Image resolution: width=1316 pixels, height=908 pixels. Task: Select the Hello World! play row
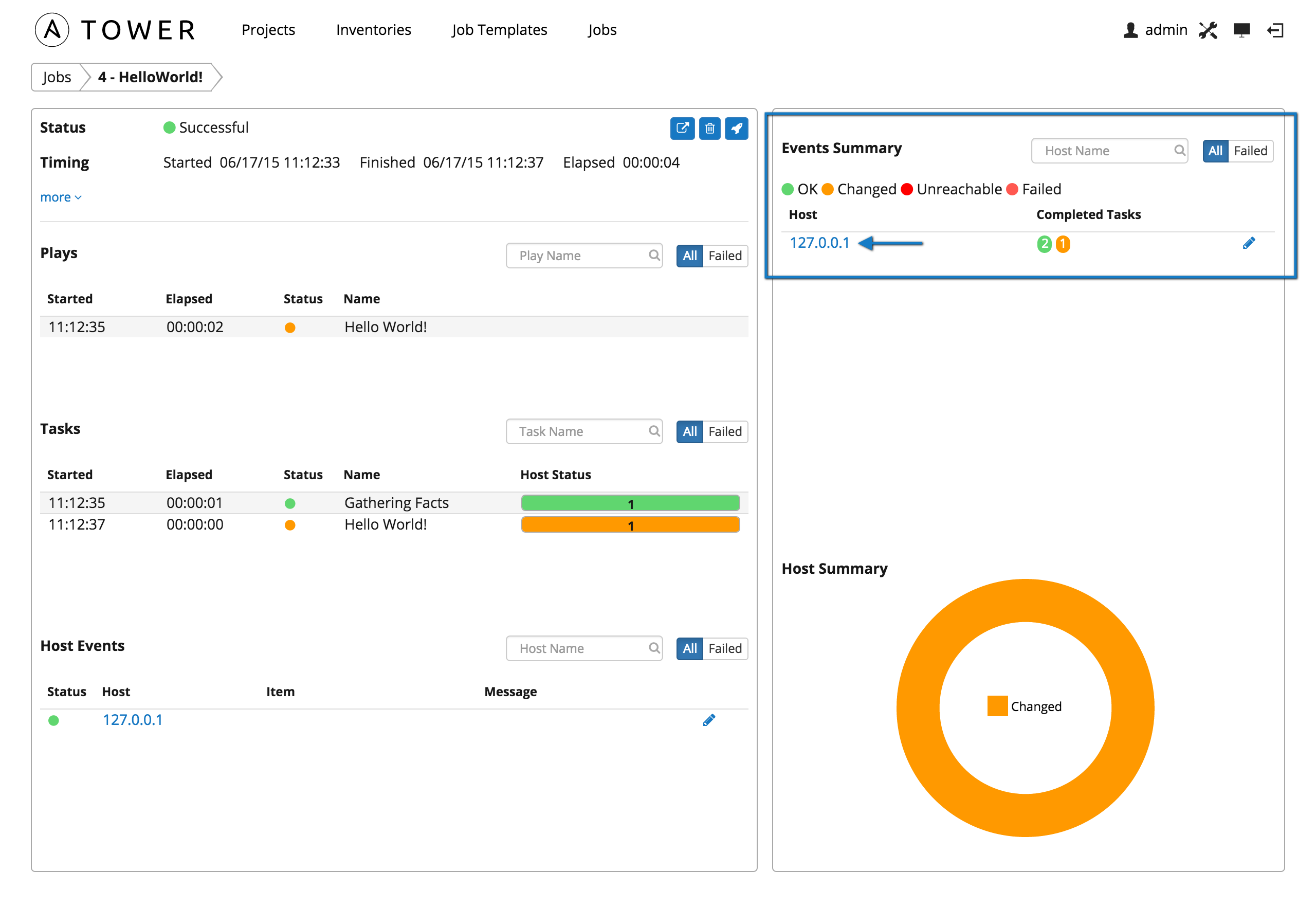(394, 327)
